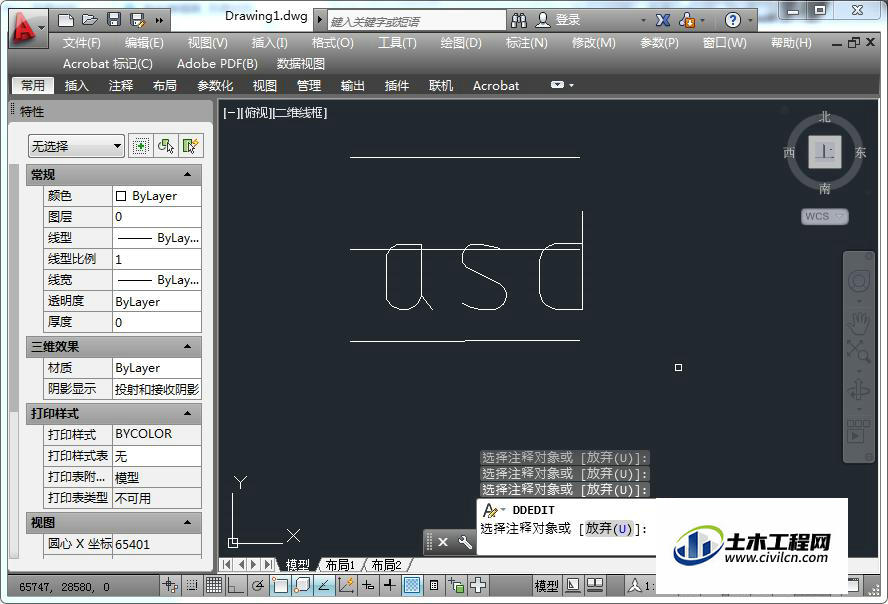Expand quick access toolbar overflow arrows

159,21
